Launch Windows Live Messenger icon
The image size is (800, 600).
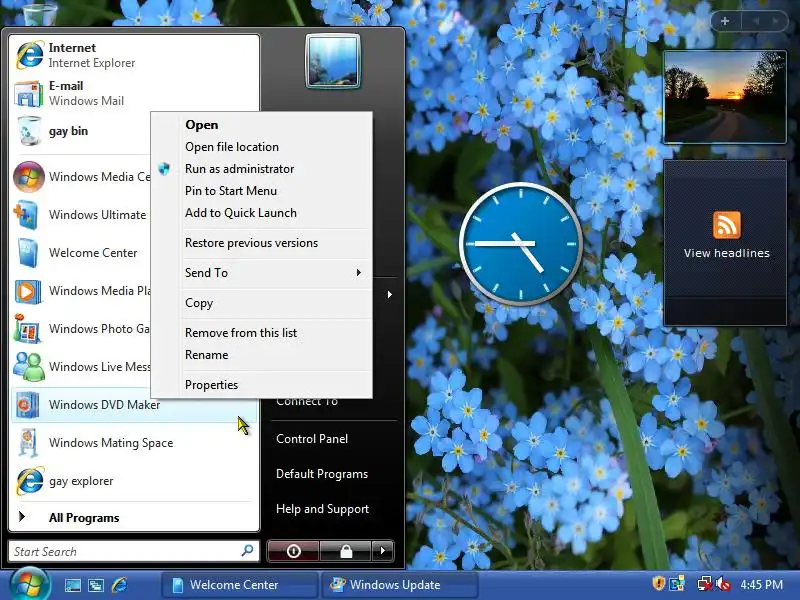coord(29,367)
